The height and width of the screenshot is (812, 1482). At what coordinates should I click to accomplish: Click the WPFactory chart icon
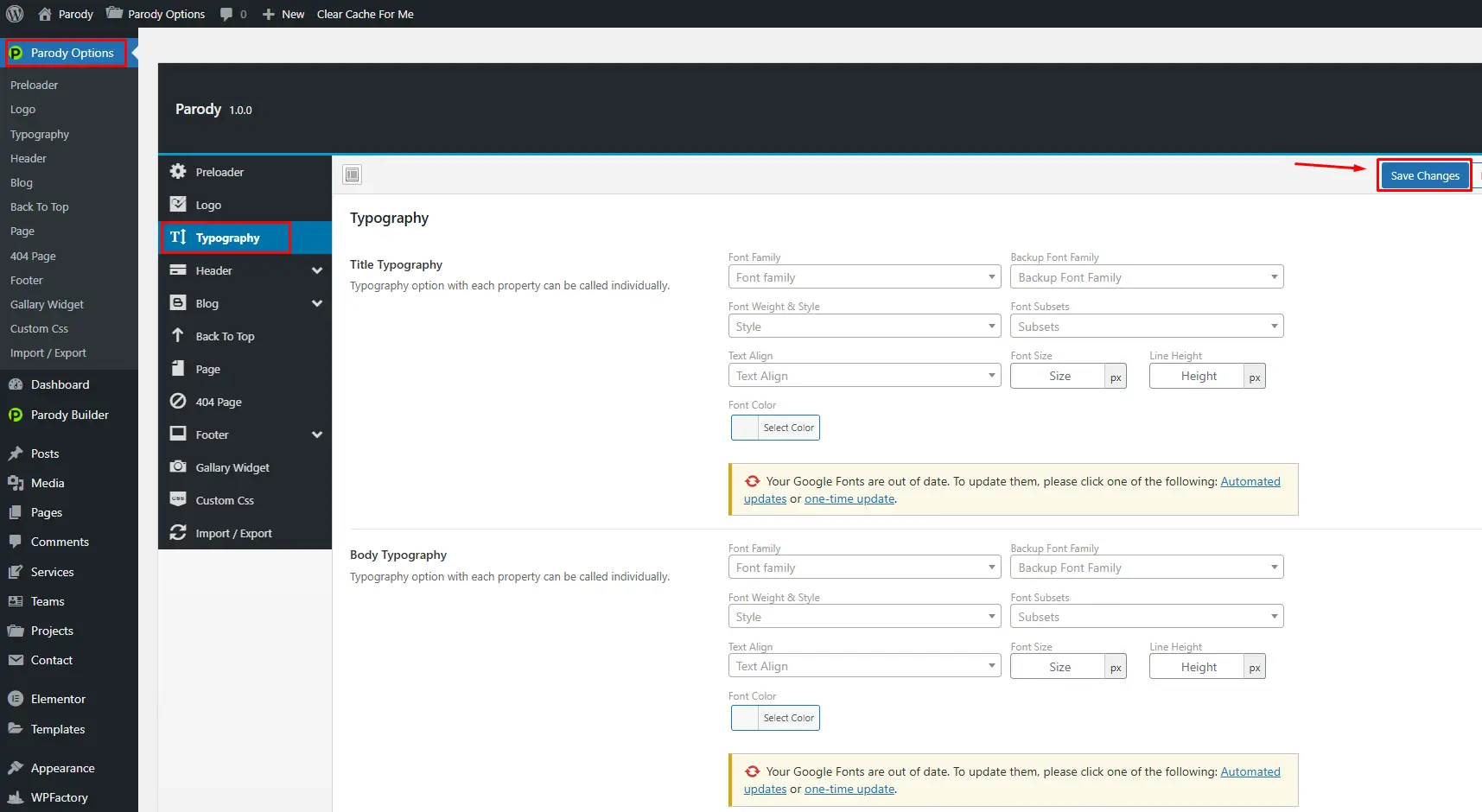pyautogui.click(x=16, y=797)
